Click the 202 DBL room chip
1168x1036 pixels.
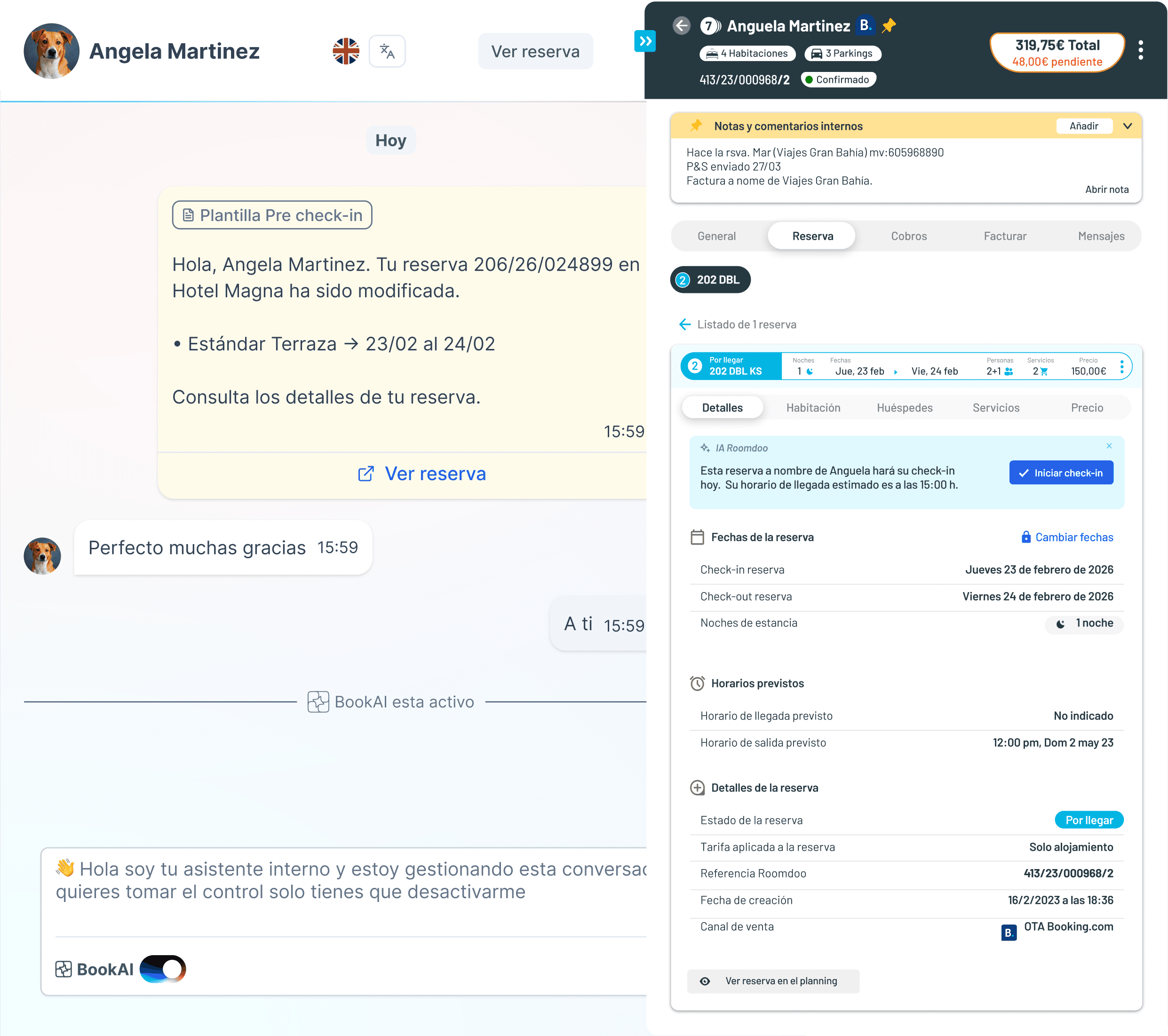[710, 280]
